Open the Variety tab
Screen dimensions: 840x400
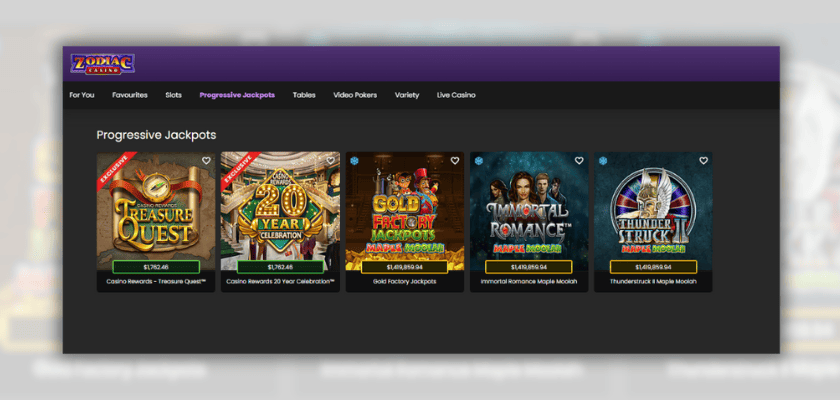tap(407, 95)
